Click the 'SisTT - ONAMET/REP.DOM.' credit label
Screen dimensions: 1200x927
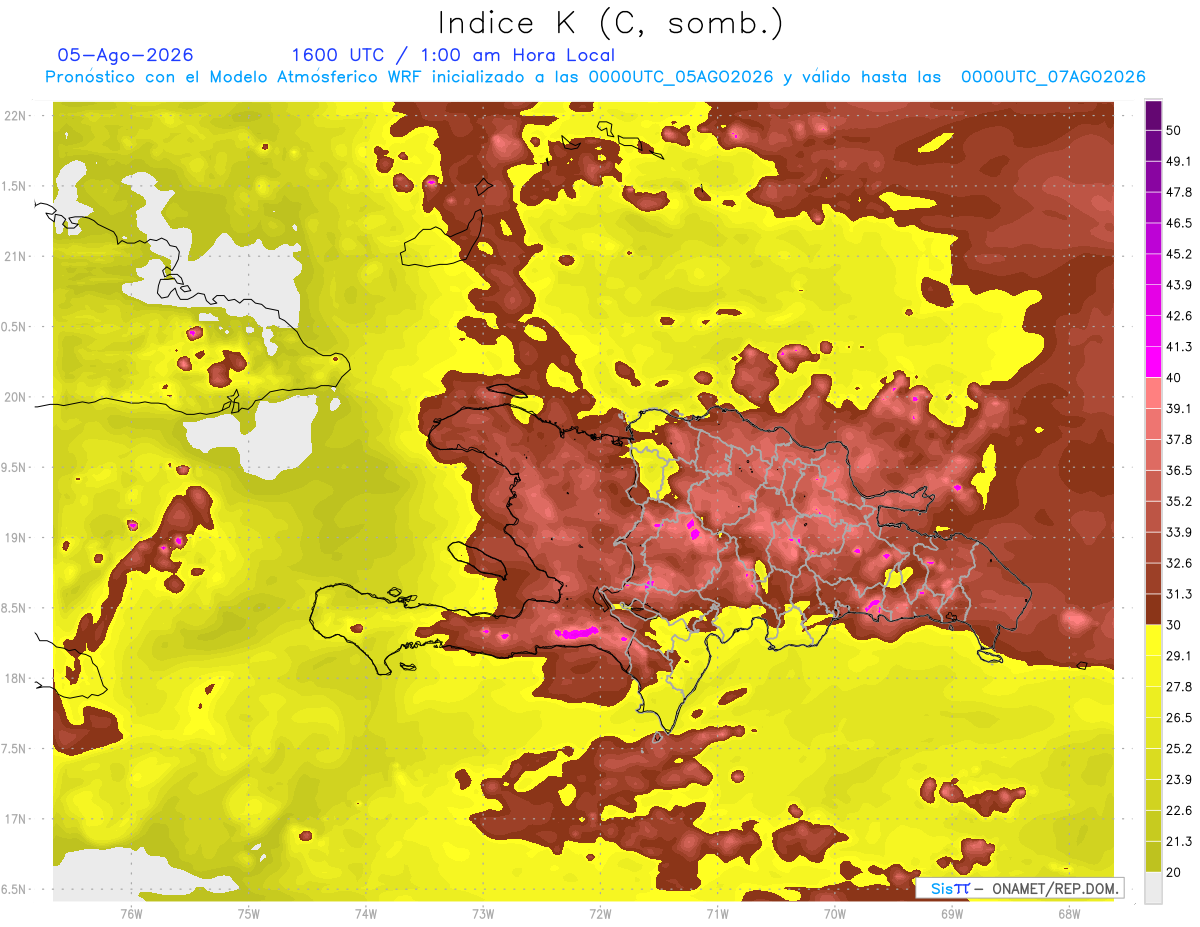click(x=1019, y=888)
